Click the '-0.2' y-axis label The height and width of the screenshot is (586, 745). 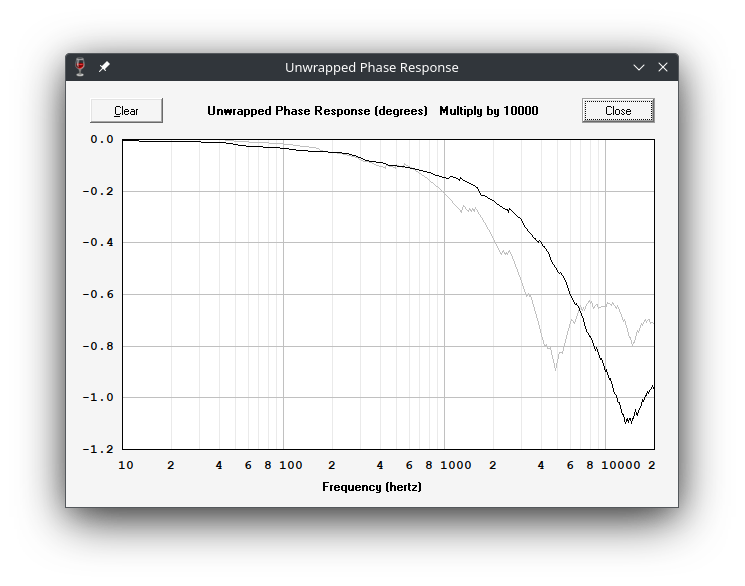(x=98, y=191)
